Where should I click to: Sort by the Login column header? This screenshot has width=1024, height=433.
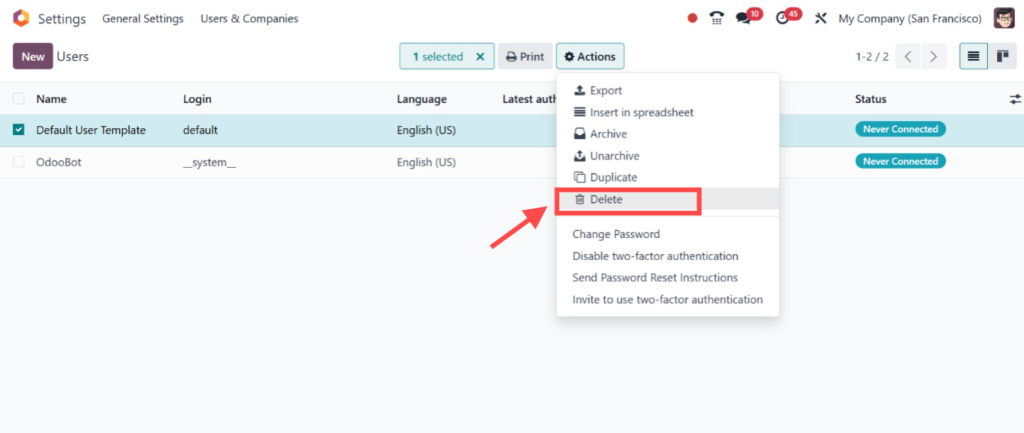click(197, 99)
